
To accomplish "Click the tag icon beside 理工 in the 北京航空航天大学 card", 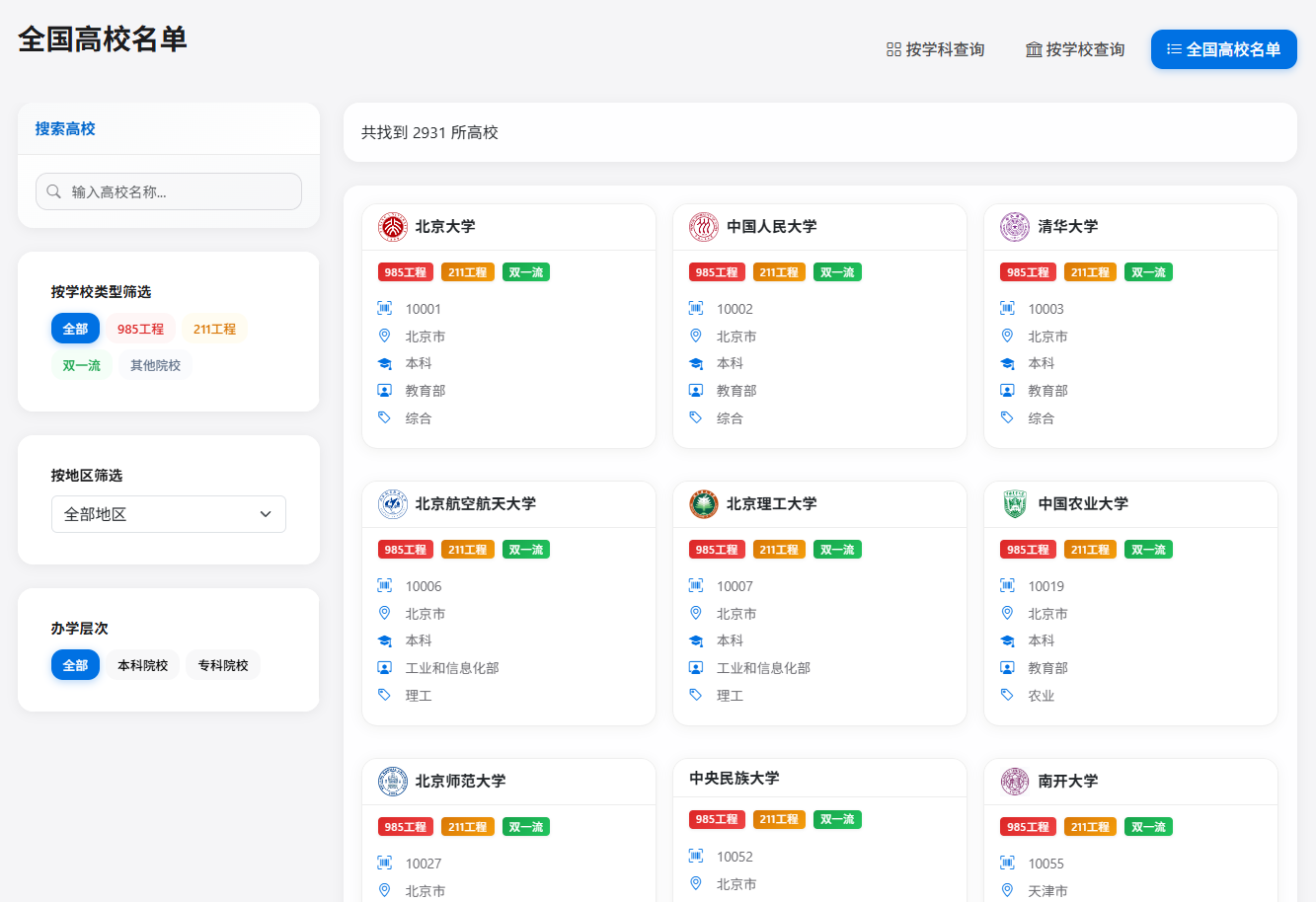I will (385, 695).
